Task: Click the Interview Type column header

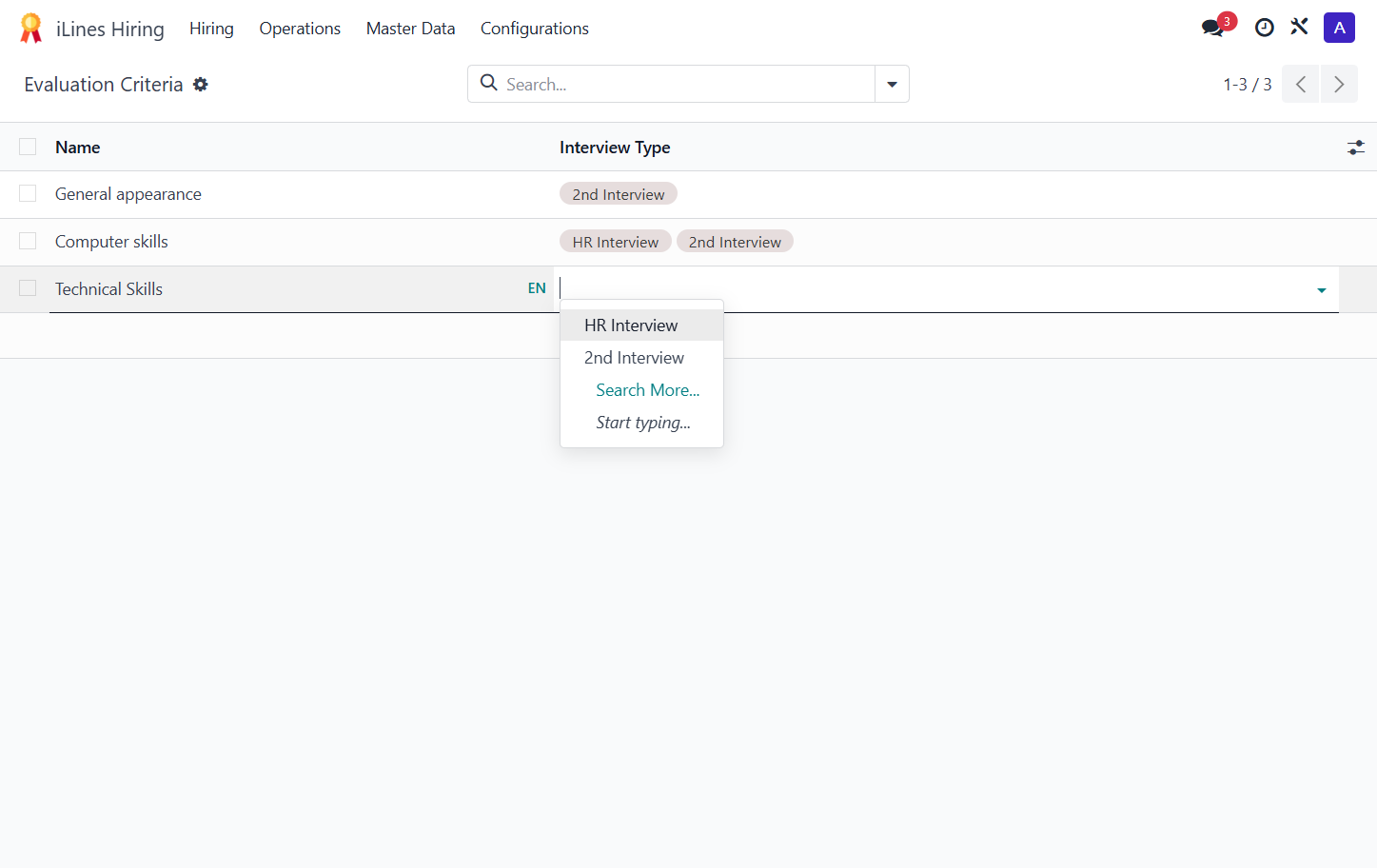Action: [x=615, y=148]
